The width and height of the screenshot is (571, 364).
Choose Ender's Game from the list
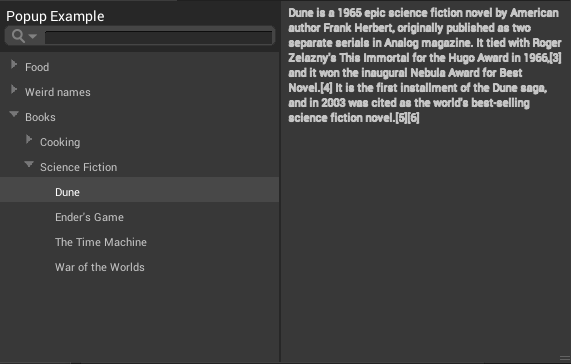pyautogui.click(x=89, y=217)
